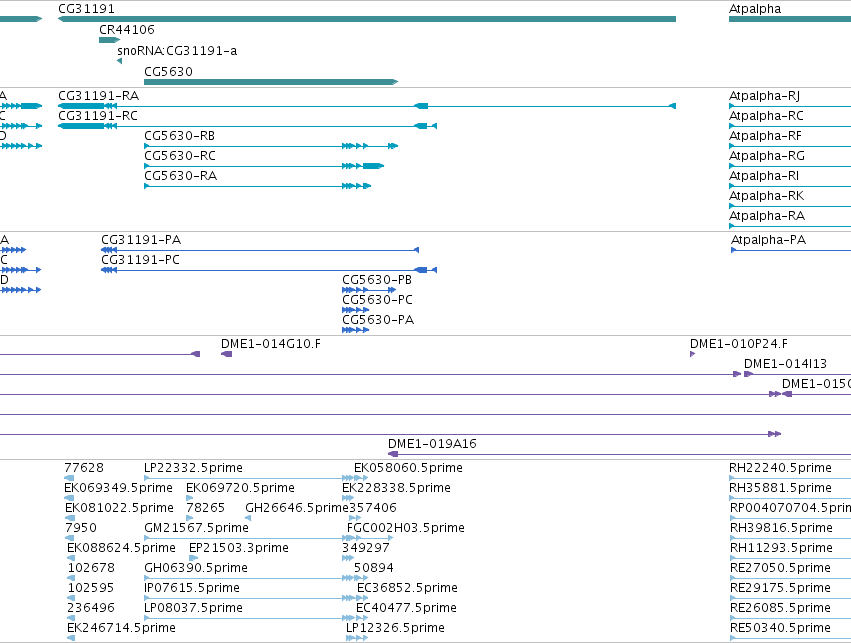Click the snoRNA:CG31191-a label
Viewport: 851px width, 643px height.
tap(177, 51)
